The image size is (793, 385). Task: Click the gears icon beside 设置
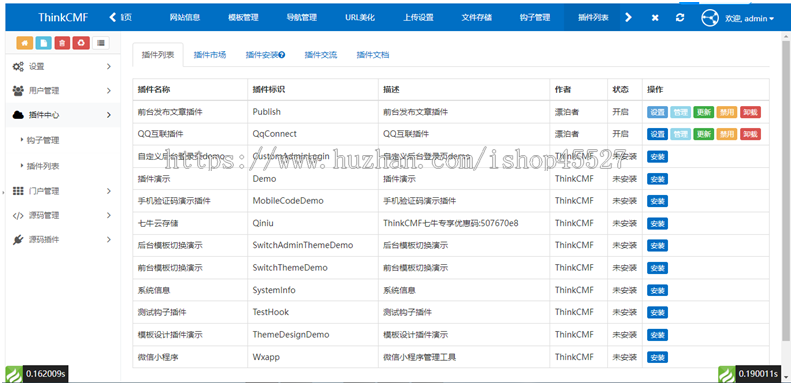point(18,66)
